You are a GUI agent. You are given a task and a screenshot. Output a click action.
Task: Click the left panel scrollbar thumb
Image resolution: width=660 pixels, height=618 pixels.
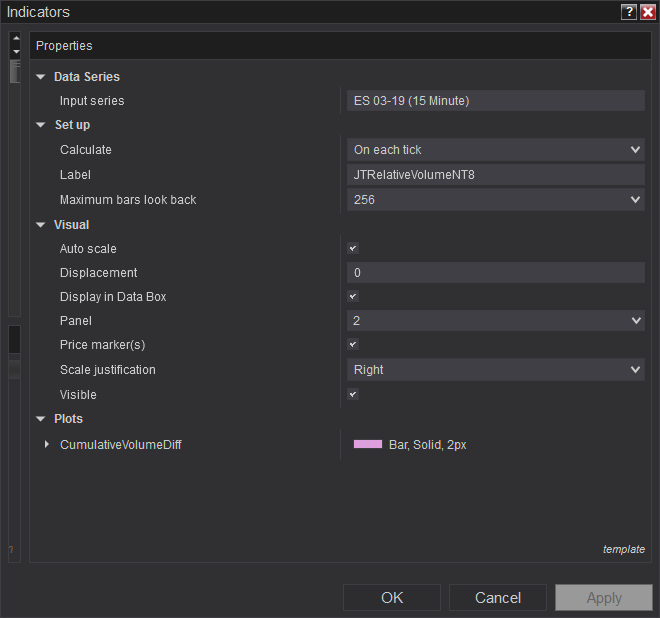pyautogui.click(x=15, y=71)
